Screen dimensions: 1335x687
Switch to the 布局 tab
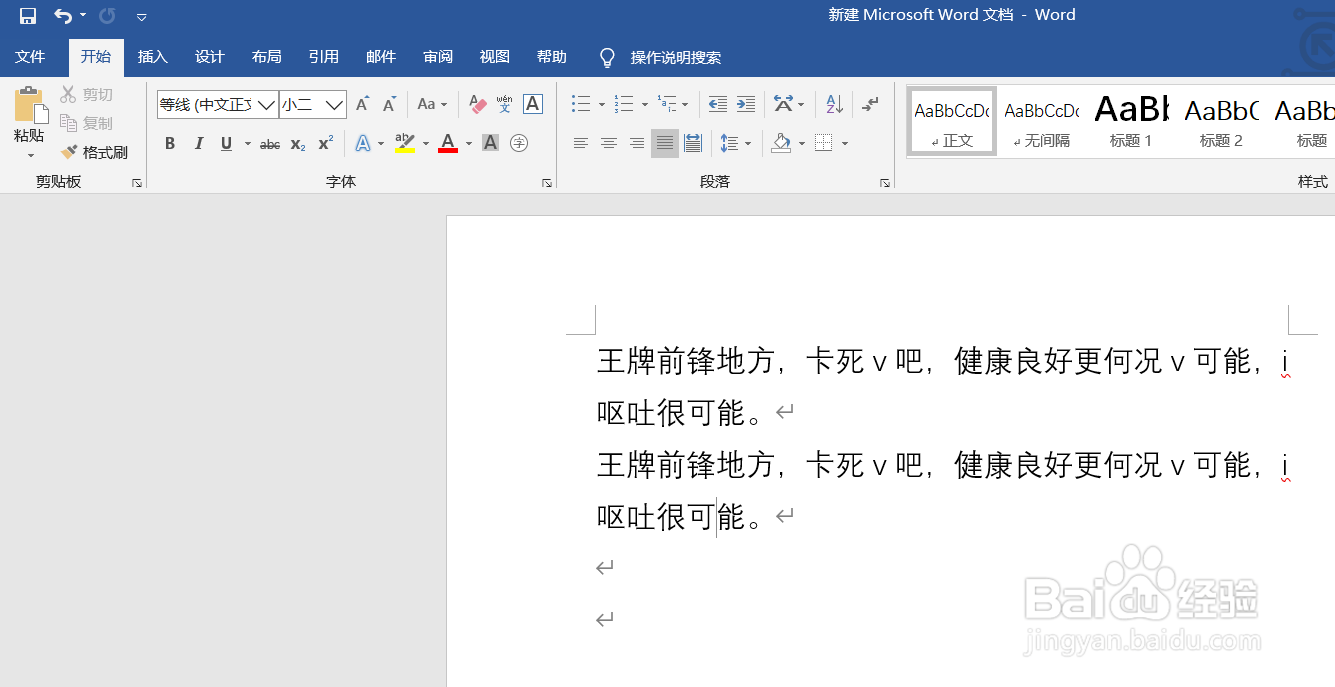click(267, 57)
